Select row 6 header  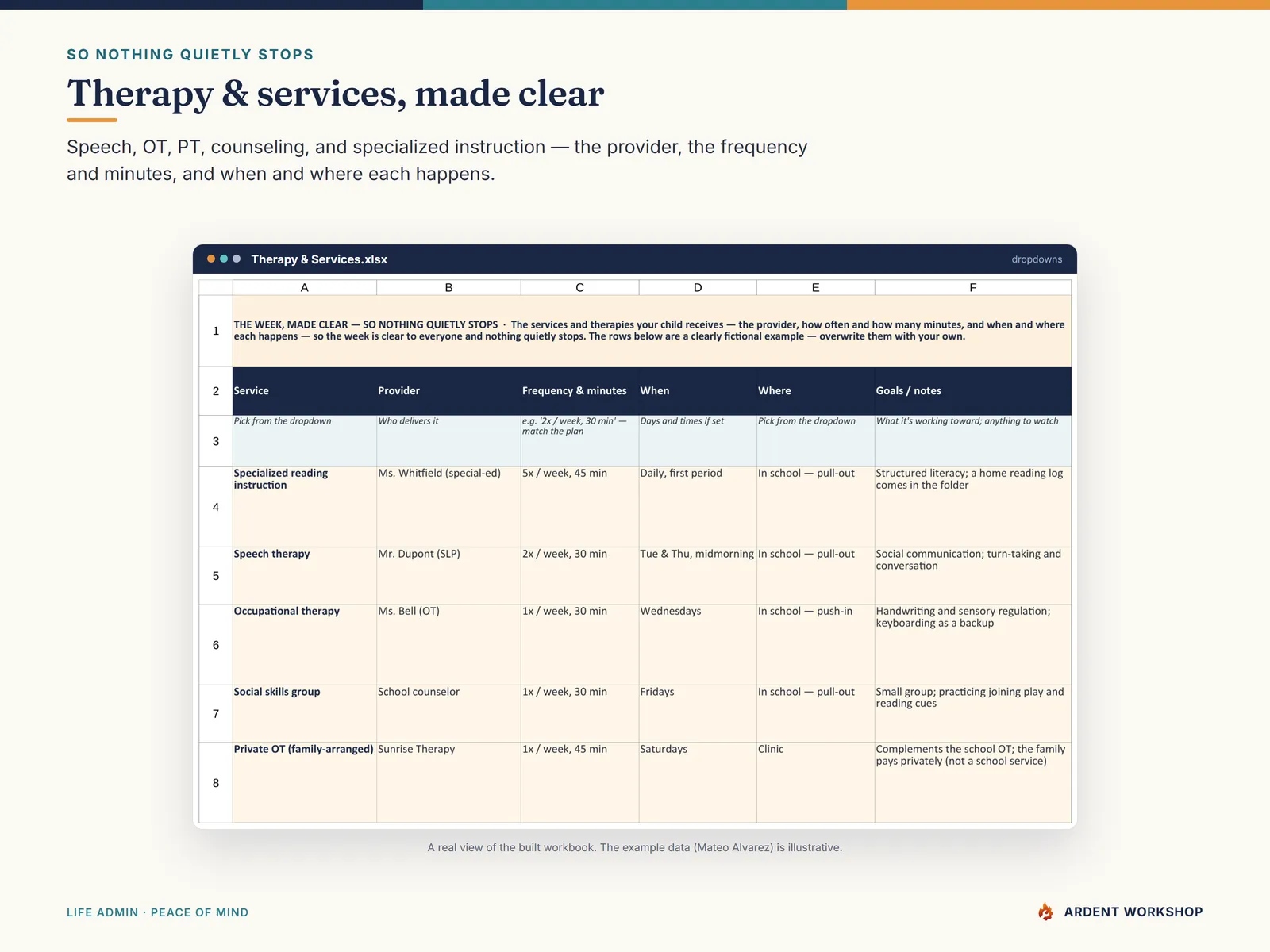[216, 645]
